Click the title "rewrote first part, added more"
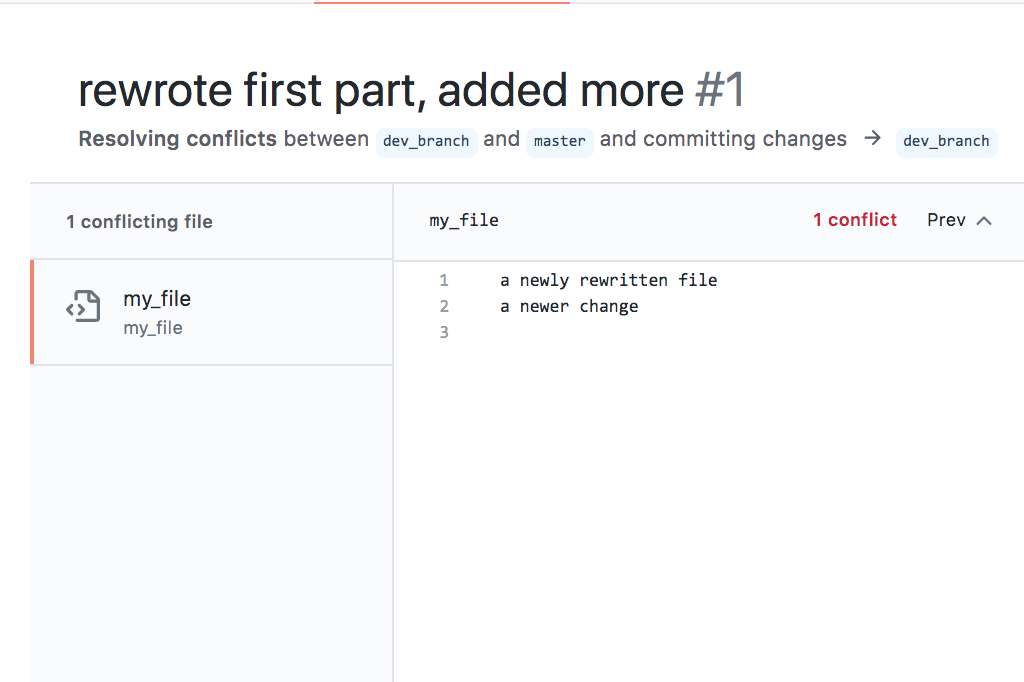Viewport: 1024px width, 682px height. pos(380,92)
